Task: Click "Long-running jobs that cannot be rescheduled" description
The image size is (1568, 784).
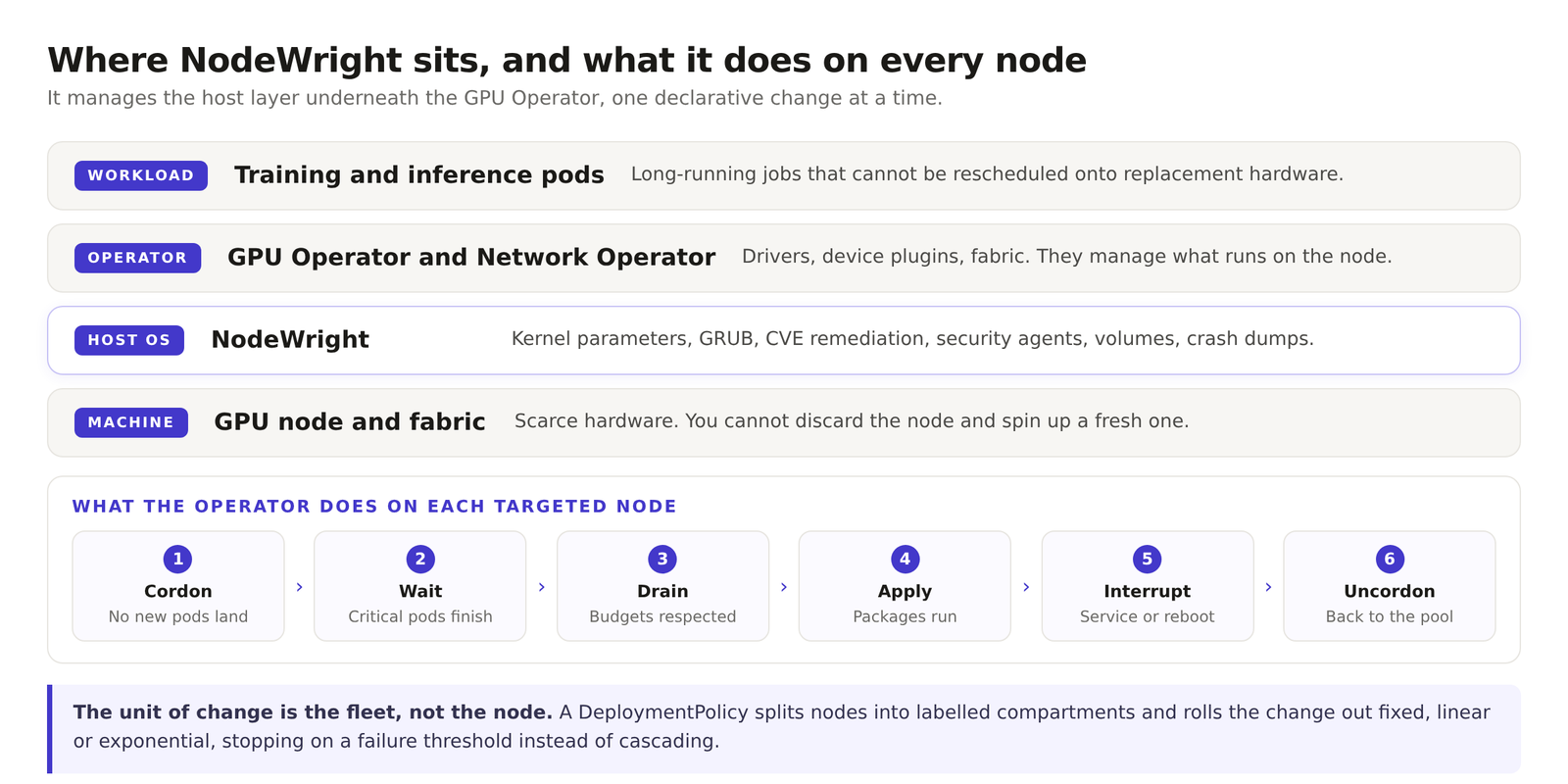Action: 987,174
